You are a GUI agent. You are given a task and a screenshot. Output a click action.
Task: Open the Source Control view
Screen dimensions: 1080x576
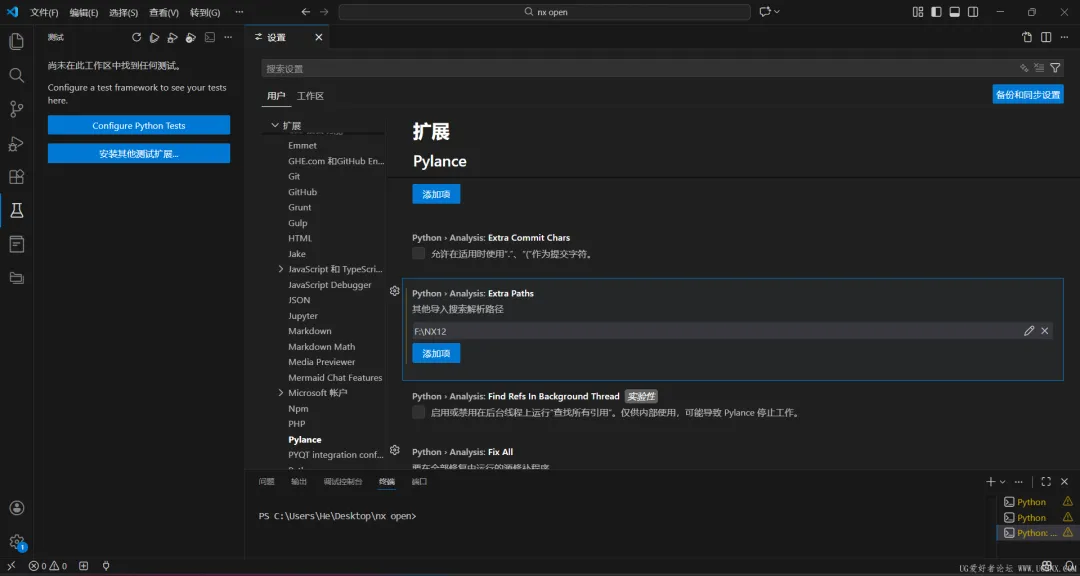pos(17,109)
